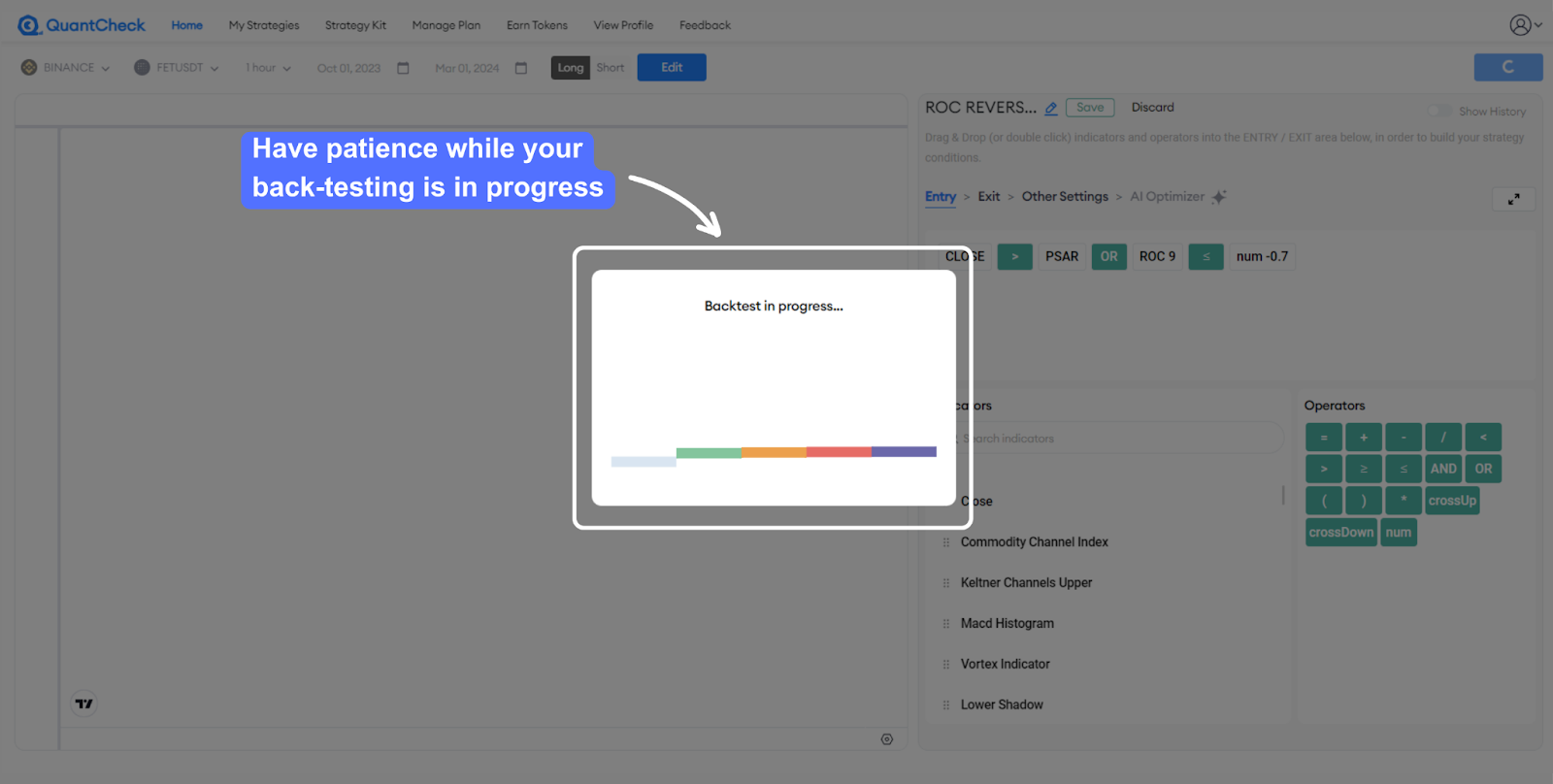Click the TradingView logo on chart
The width and height of the screenshot is (1553, 784).
pos(84,703)
